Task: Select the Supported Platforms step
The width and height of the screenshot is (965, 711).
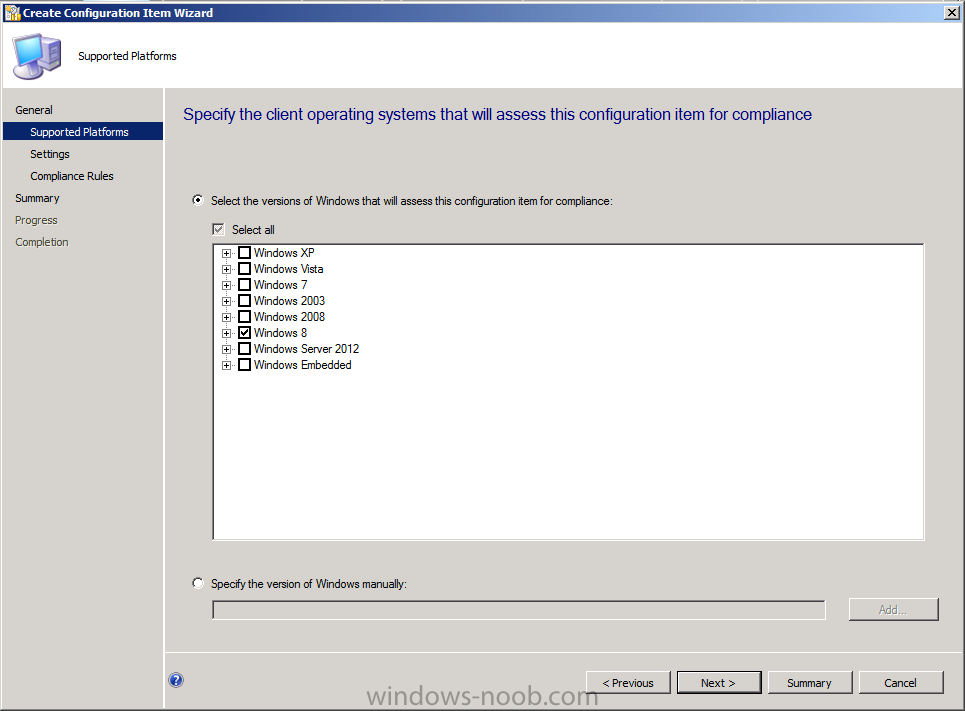Action: pos(83,132)
